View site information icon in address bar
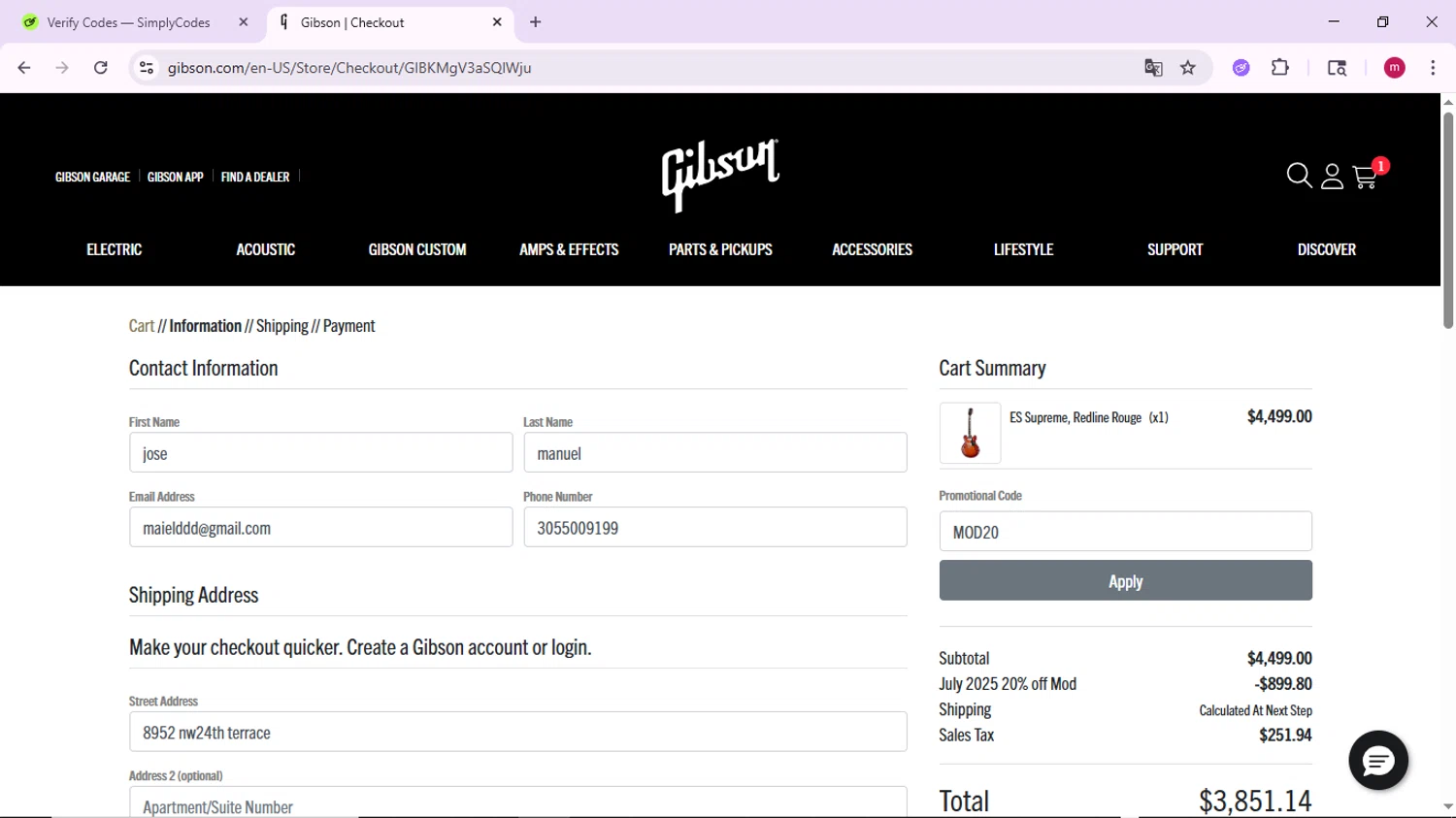 pos(147,68)
